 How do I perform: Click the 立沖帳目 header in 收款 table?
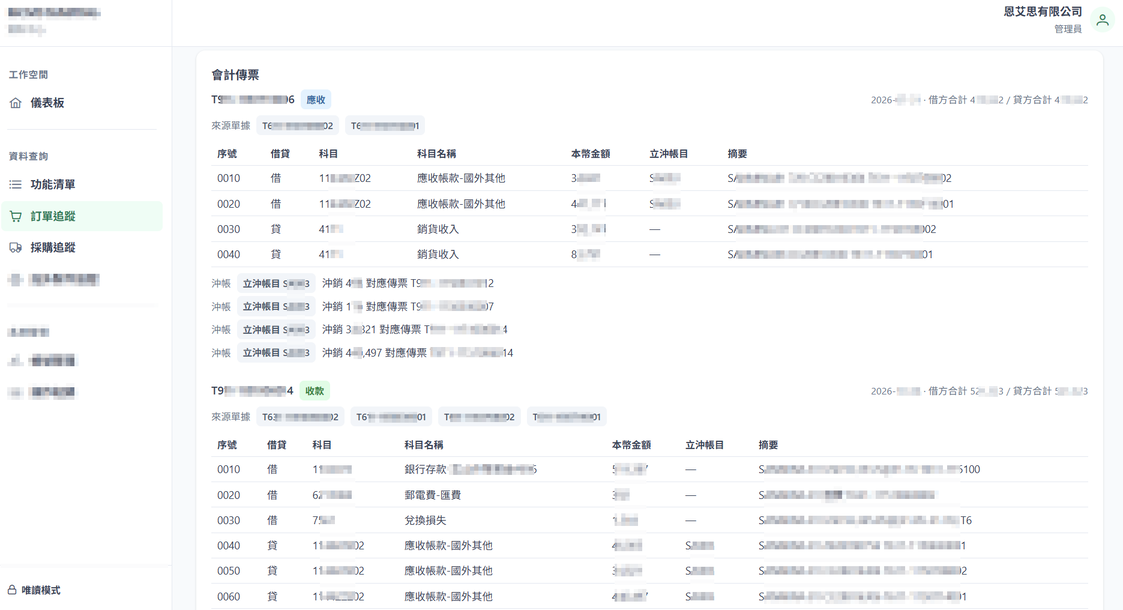point(704,445)
